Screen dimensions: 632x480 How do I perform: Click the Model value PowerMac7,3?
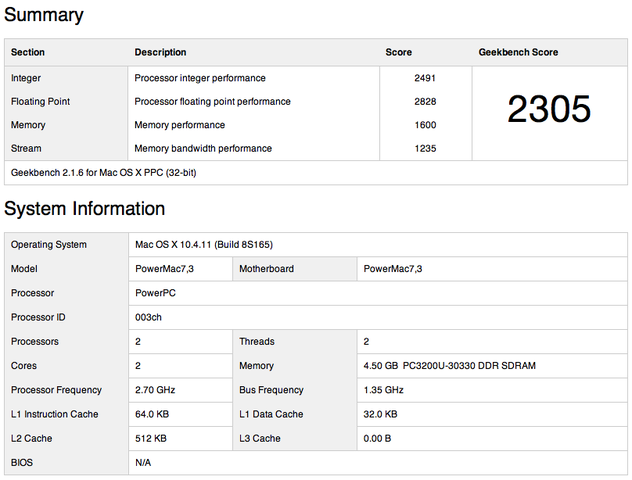(x=164, y=269)
